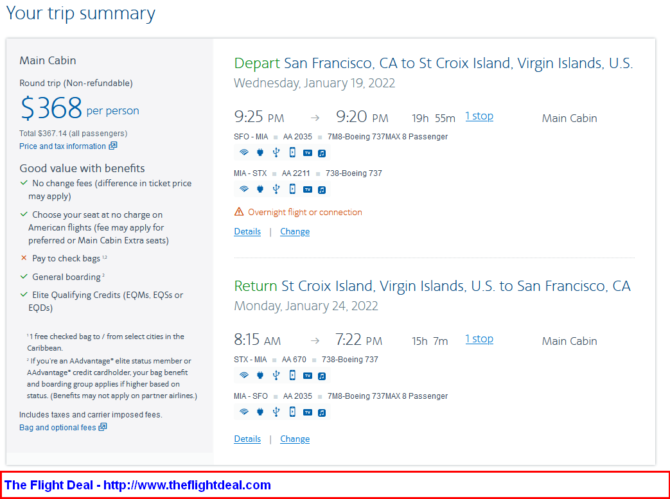Image resolution: width=670 pixels, height=499 pixels.
Task: Click USB icon for STX - MIA flight
Action: point(276,375)
